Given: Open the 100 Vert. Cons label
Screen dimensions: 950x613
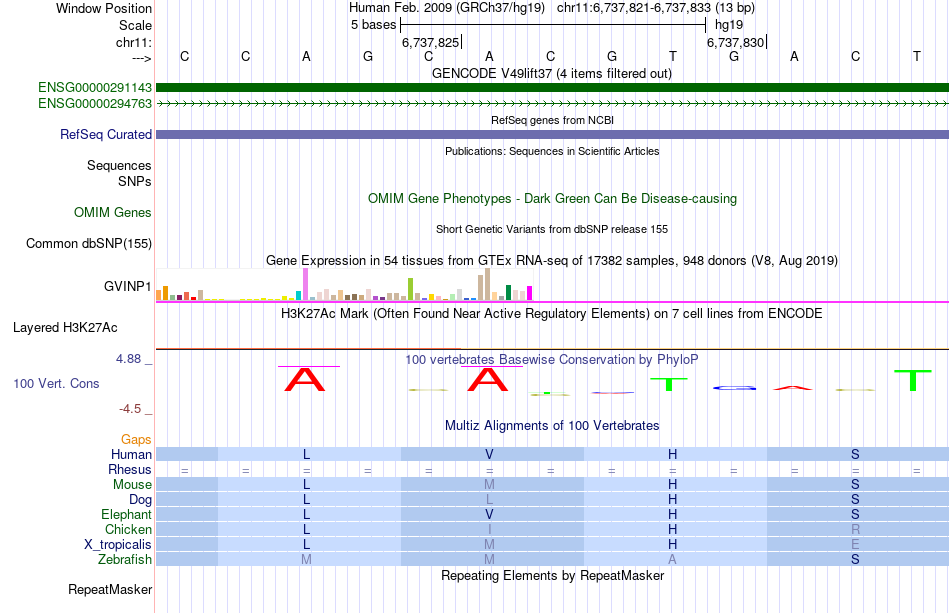Looking at the screenshot, I should 56,383.
